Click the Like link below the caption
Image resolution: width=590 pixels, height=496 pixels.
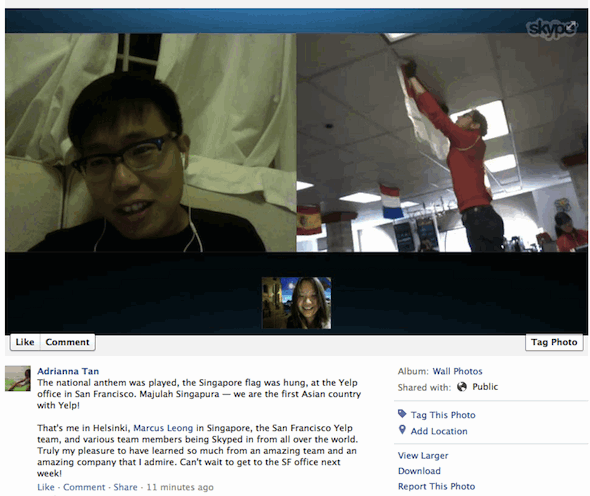(x=46, y=487)
